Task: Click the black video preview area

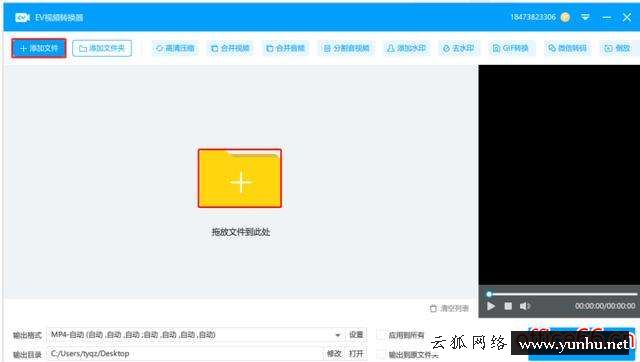Action: [559, 175]
